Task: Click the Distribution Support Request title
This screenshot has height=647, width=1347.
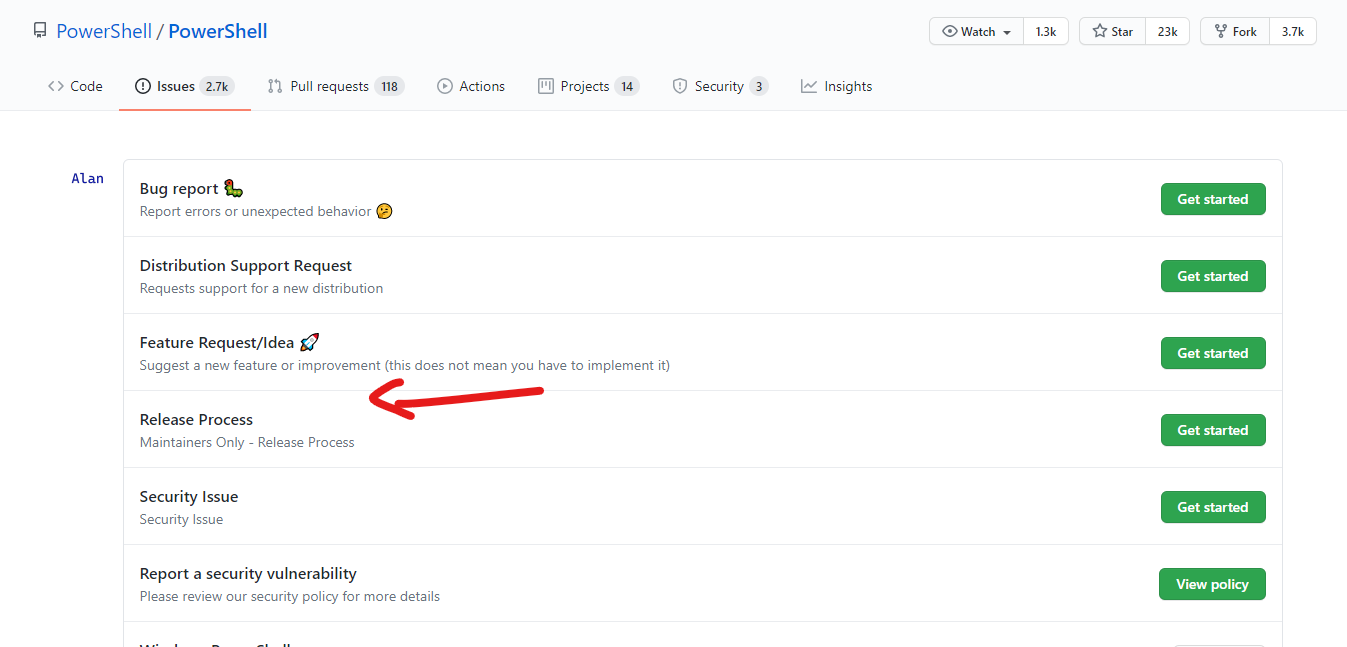Action: 246,266
